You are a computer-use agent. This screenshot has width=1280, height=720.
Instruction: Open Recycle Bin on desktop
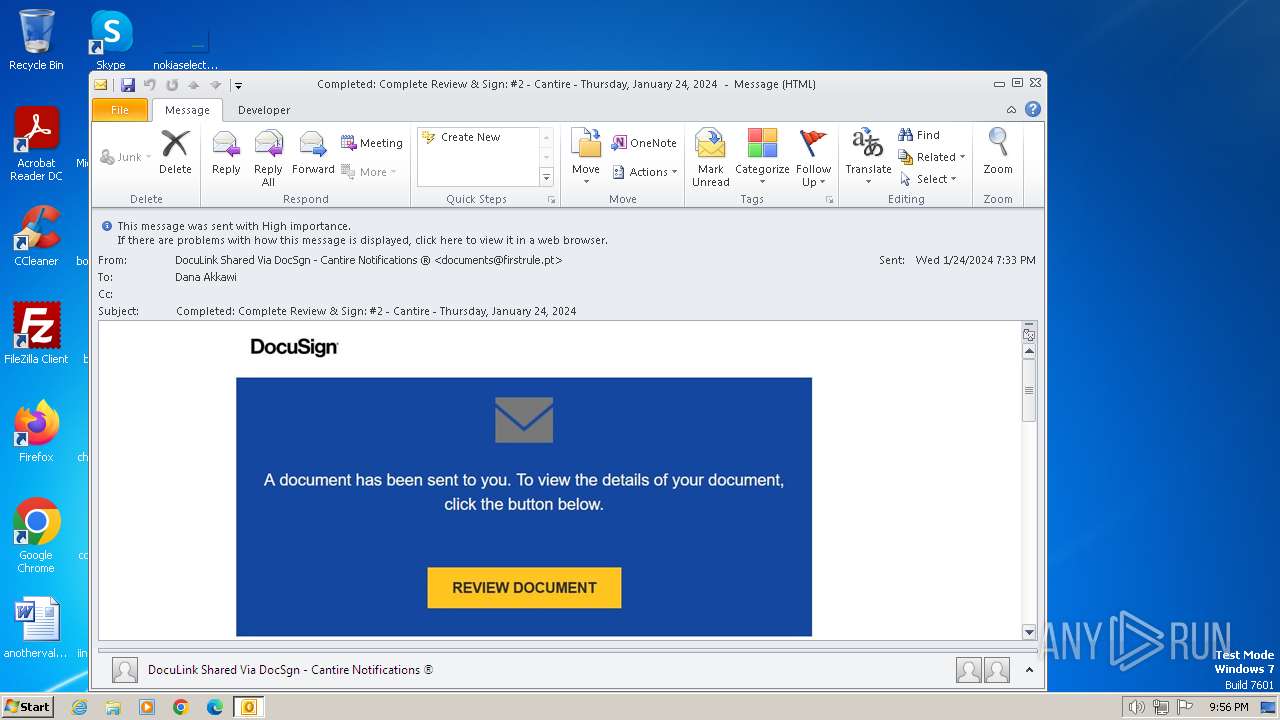(x=36, y=40)
